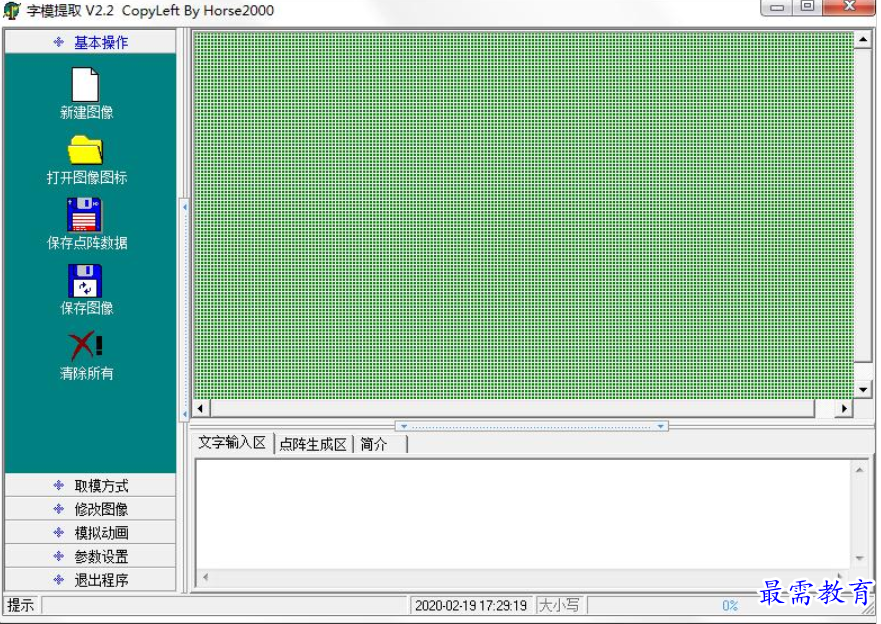Minimize the 字模提取 window
The height and width of the screenshot is (624, 881).
pos(777,7)
